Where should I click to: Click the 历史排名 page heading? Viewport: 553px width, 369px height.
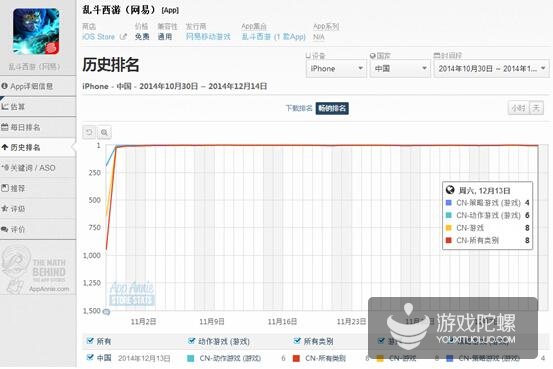point(111,65)
